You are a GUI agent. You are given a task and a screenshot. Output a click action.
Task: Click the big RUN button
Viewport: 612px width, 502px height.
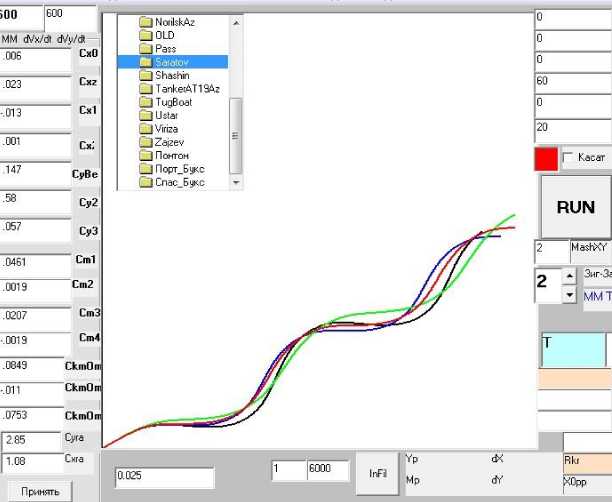[576, 207]
